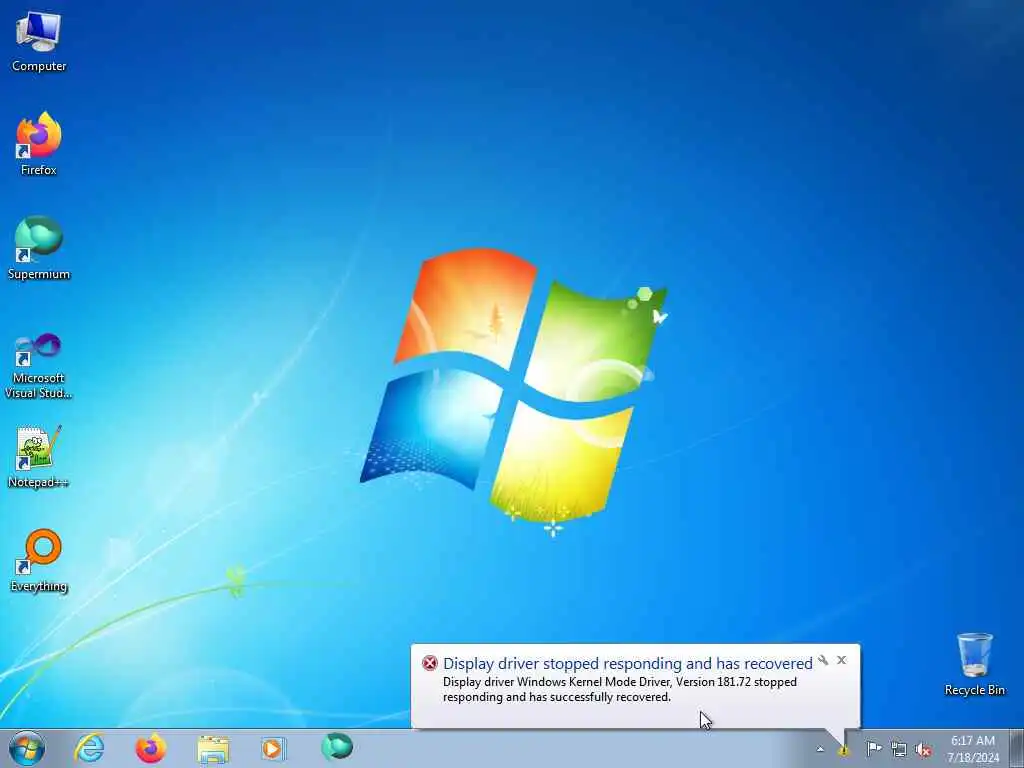Launch Firefox from the taskbar
The height and width of the screenshot is (768, 1024).
tap(150, 748)
